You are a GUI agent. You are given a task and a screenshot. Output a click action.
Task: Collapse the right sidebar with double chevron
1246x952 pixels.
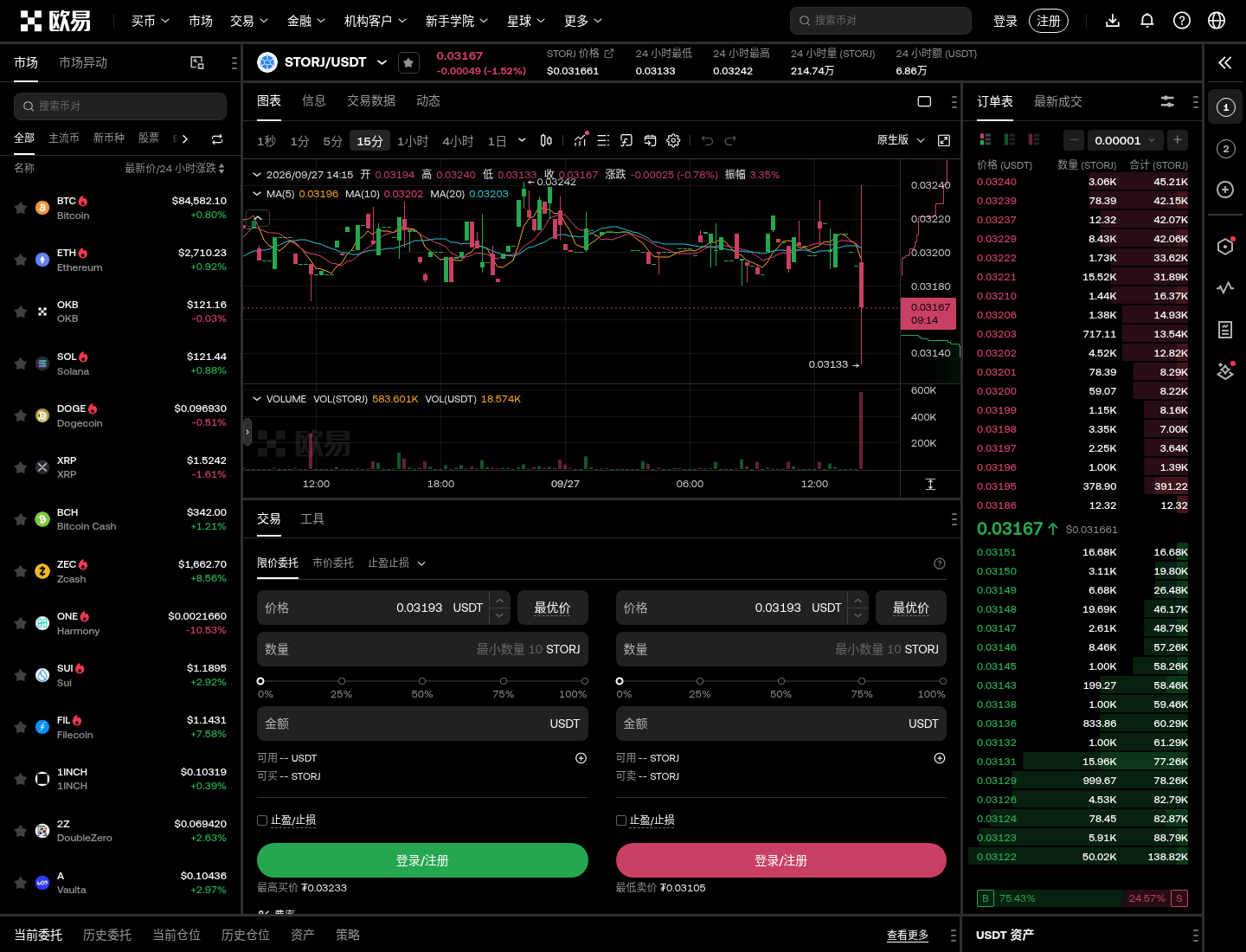[x=1225, y=62]
